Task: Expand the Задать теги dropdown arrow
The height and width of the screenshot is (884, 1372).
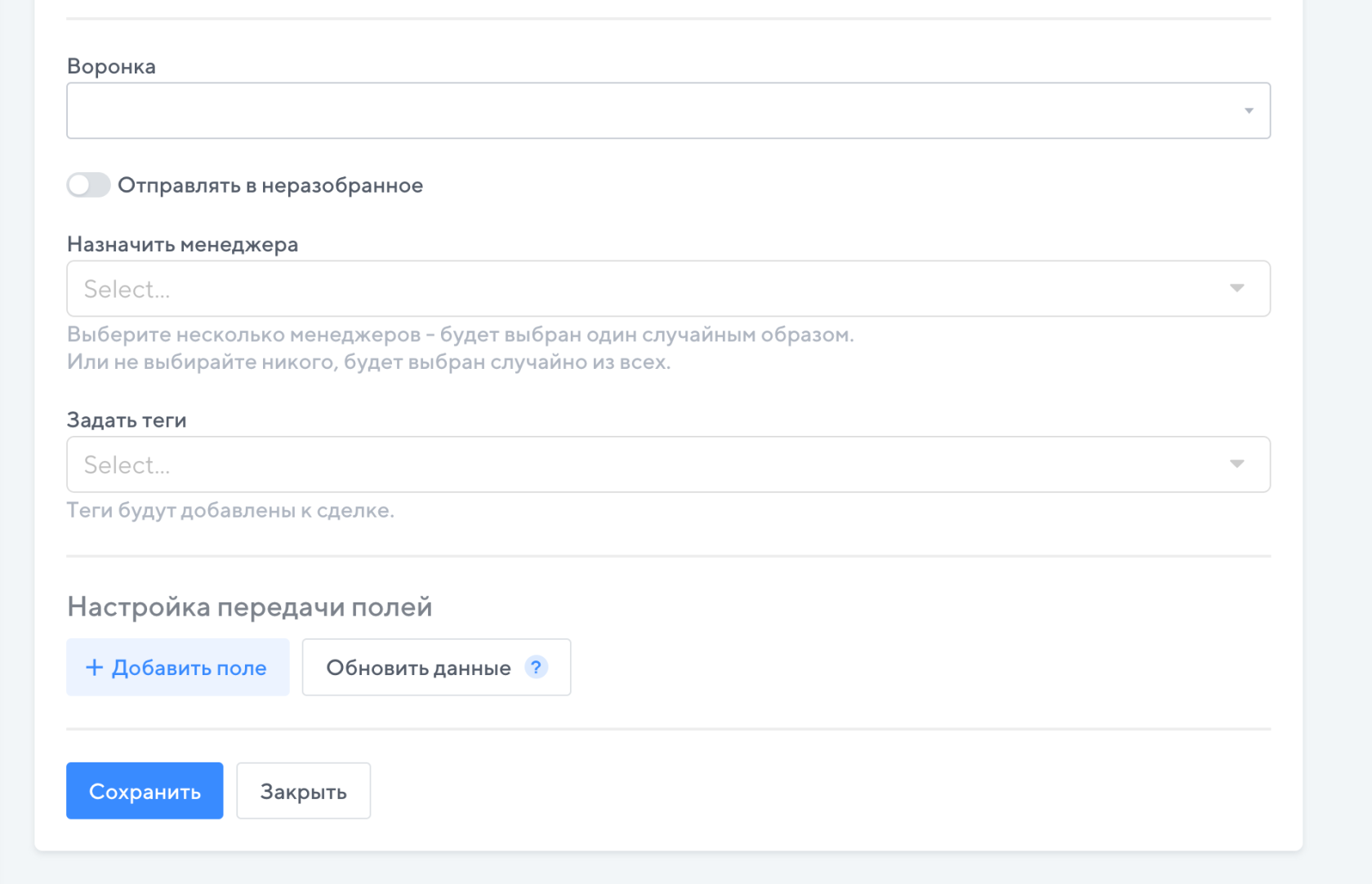Action: point(1236,464)
